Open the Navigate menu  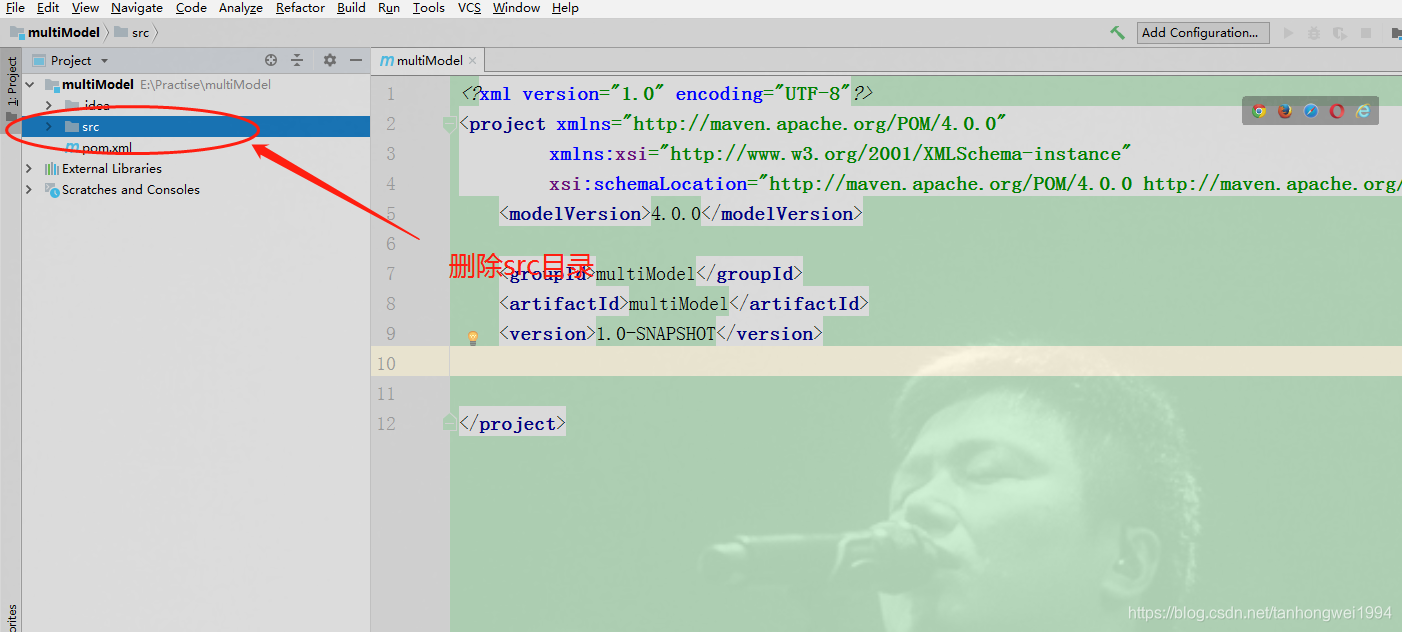coord(137,8)
